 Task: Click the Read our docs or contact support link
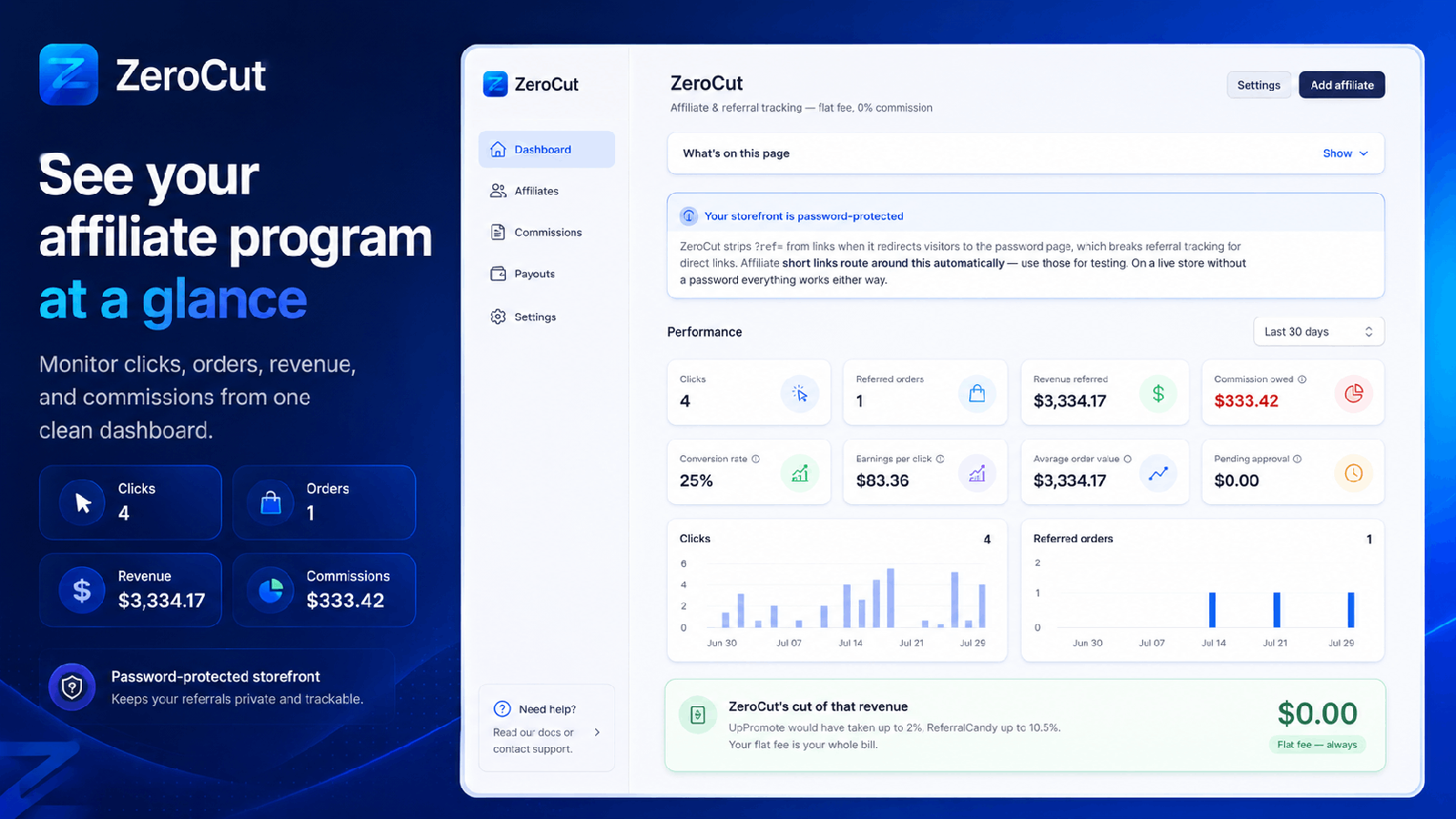click(533, 741)
